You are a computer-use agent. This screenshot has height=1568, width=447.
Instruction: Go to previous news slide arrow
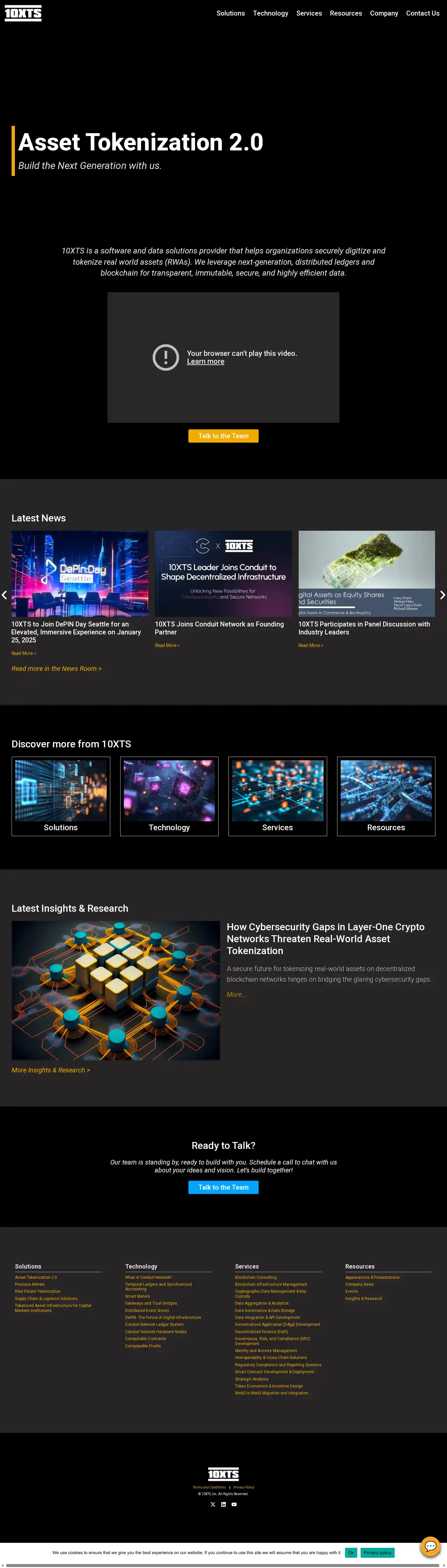tap(4, 595)
